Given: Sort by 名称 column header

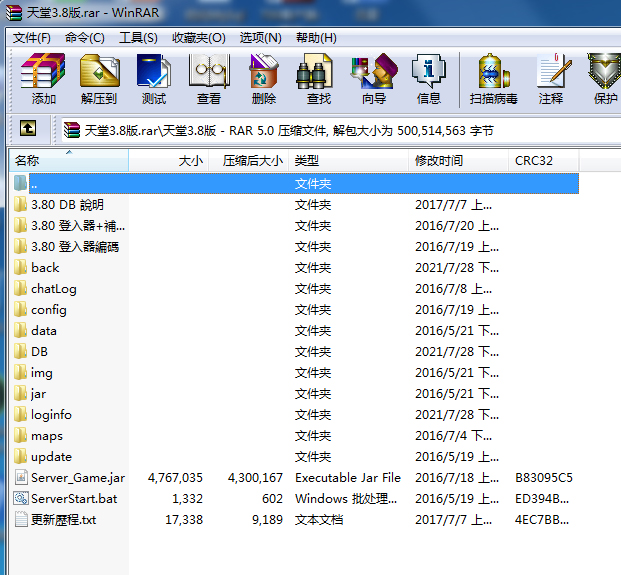Looking at the screenshot, I should click(x=69, y=160).
